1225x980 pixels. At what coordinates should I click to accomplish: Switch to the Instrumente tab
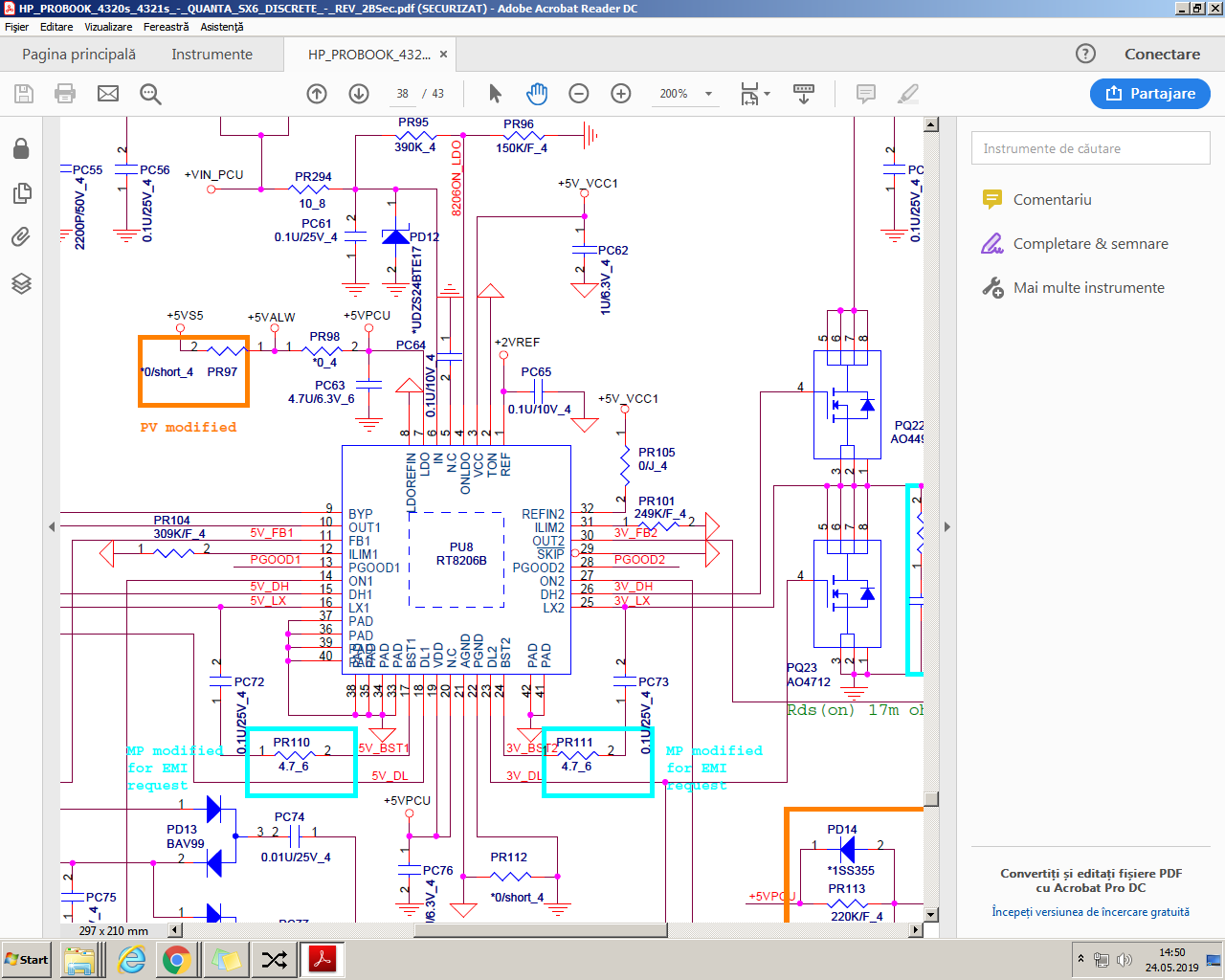(212, 55)
